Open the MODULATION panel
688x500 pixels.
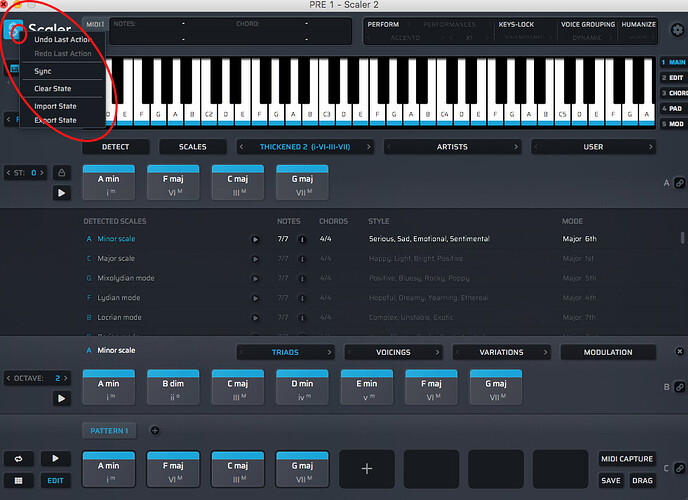point(608,352)
